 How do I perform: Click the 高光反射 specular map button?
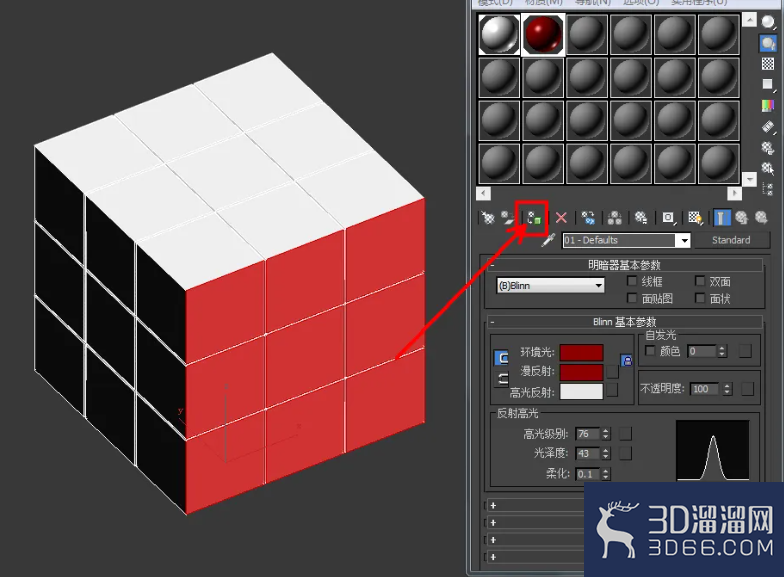(612, 390)
